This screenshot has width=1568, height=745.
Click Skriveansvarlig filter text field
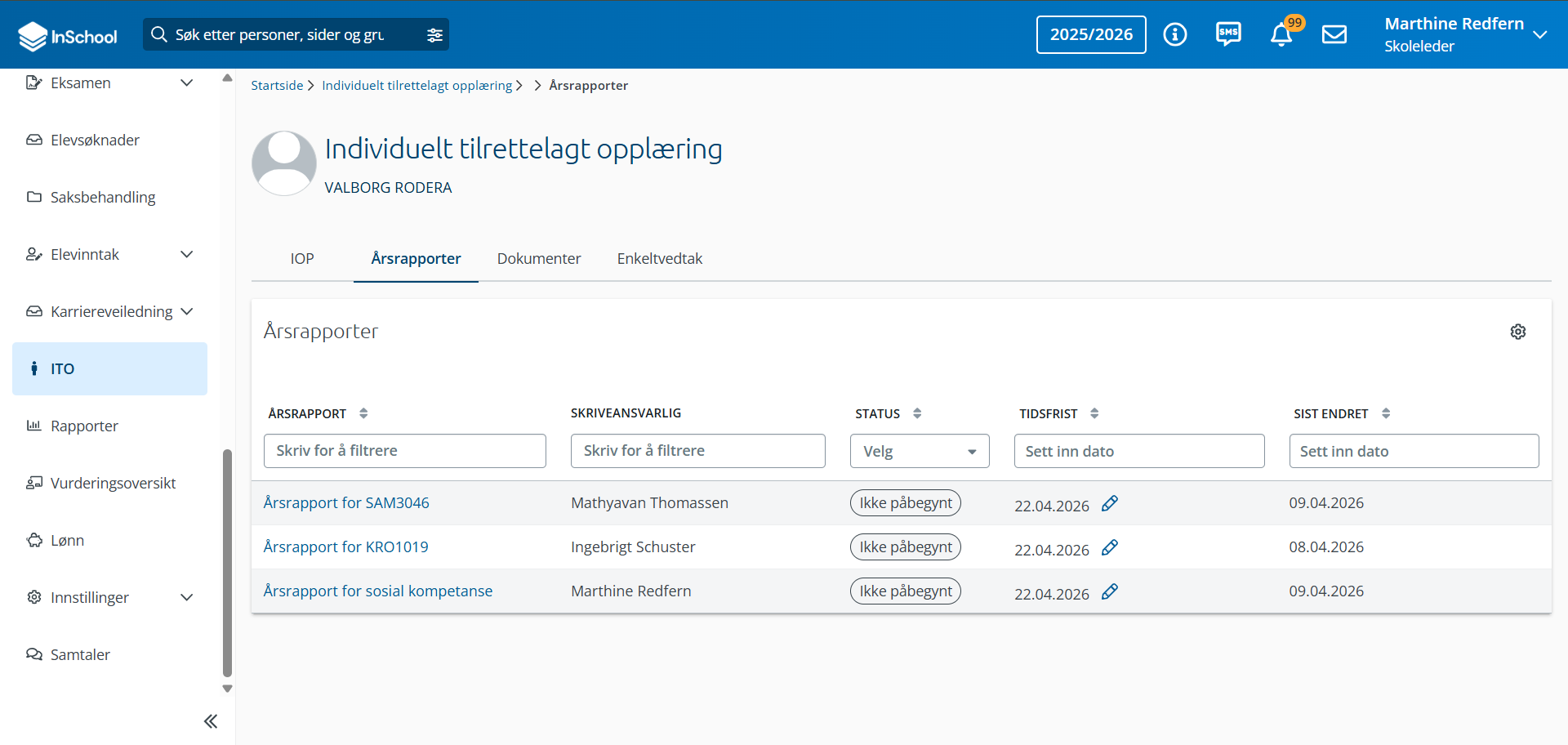[x=698, y=451]
